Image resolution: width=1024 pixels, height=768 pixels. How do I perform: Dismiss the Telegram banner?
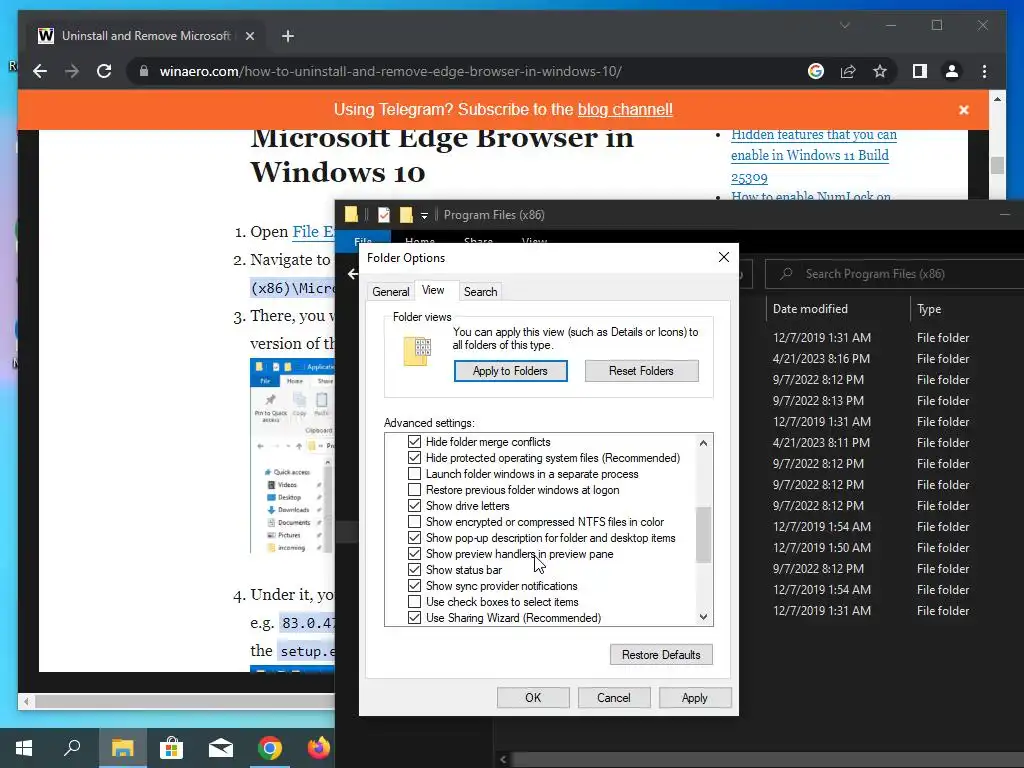(x=963, y=110)
